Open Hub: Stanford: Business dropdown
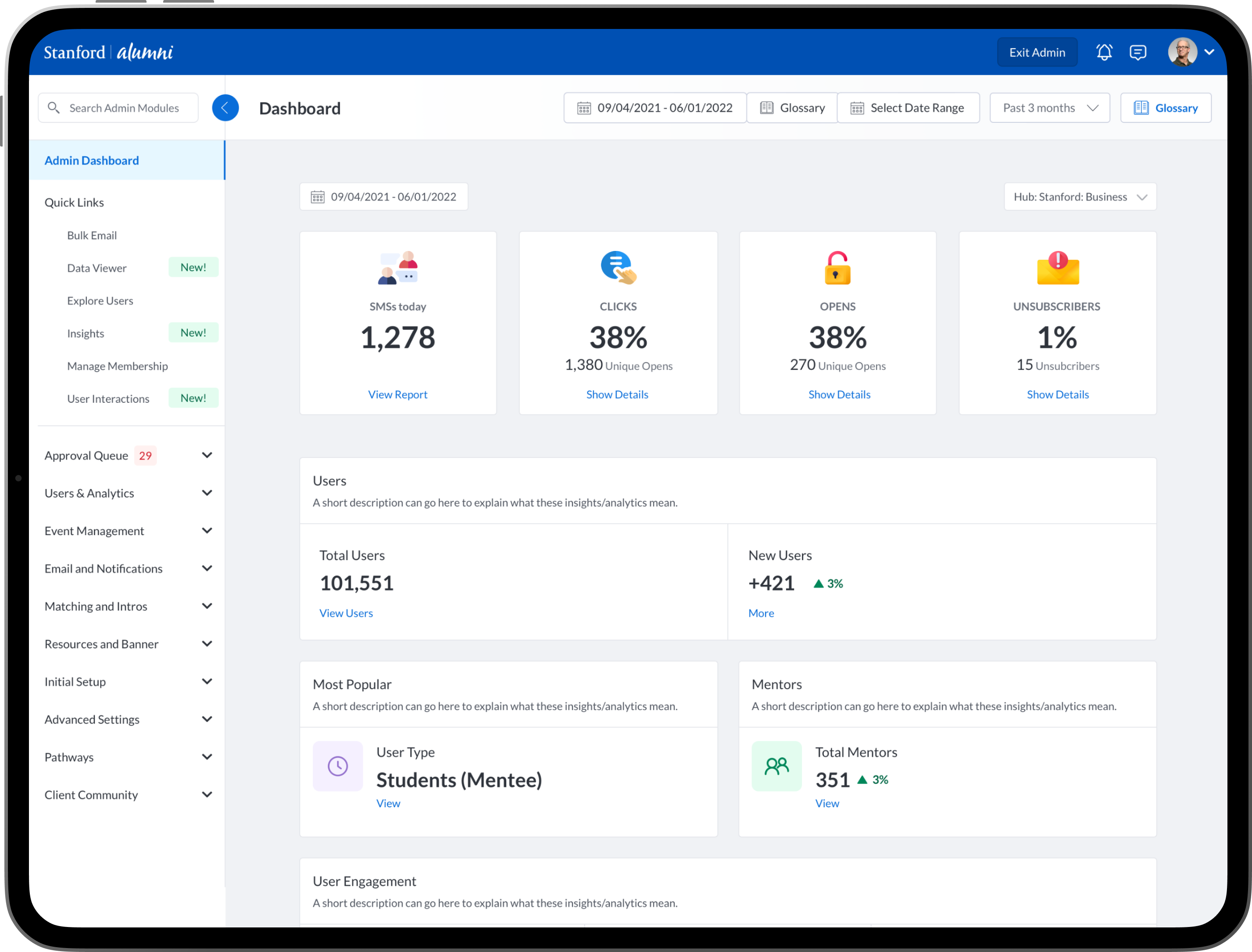 [1080, 197]
